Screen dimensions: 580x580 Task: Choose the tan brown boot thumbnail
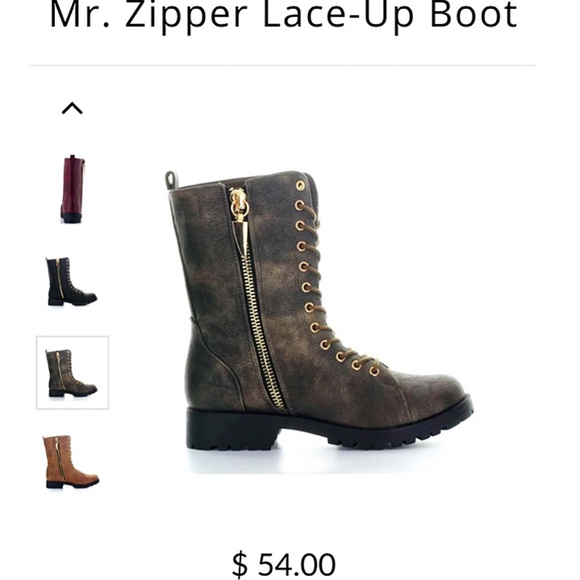71,462
